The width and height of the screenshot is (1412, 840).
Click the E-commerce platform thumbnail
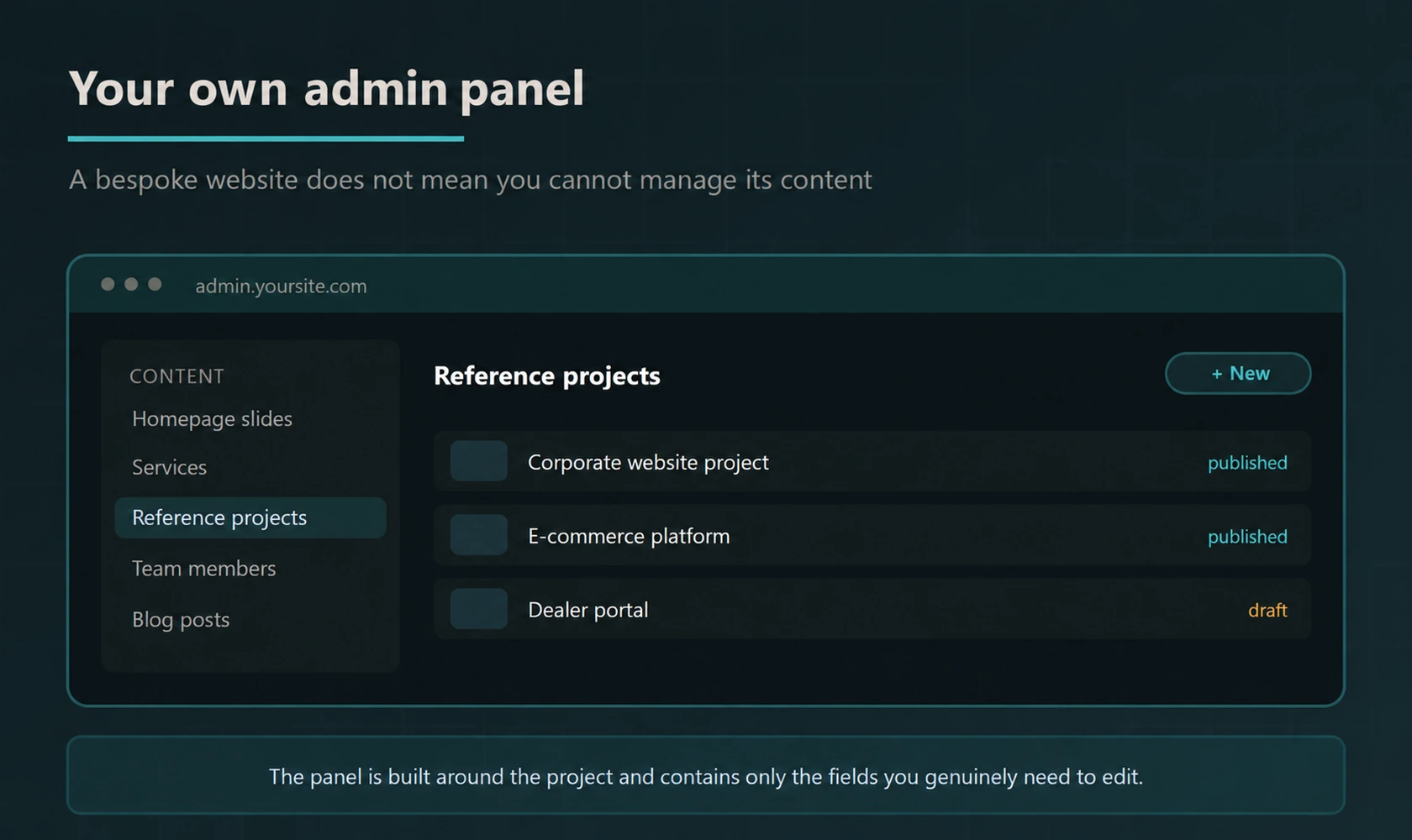click(x=479, y=535)
